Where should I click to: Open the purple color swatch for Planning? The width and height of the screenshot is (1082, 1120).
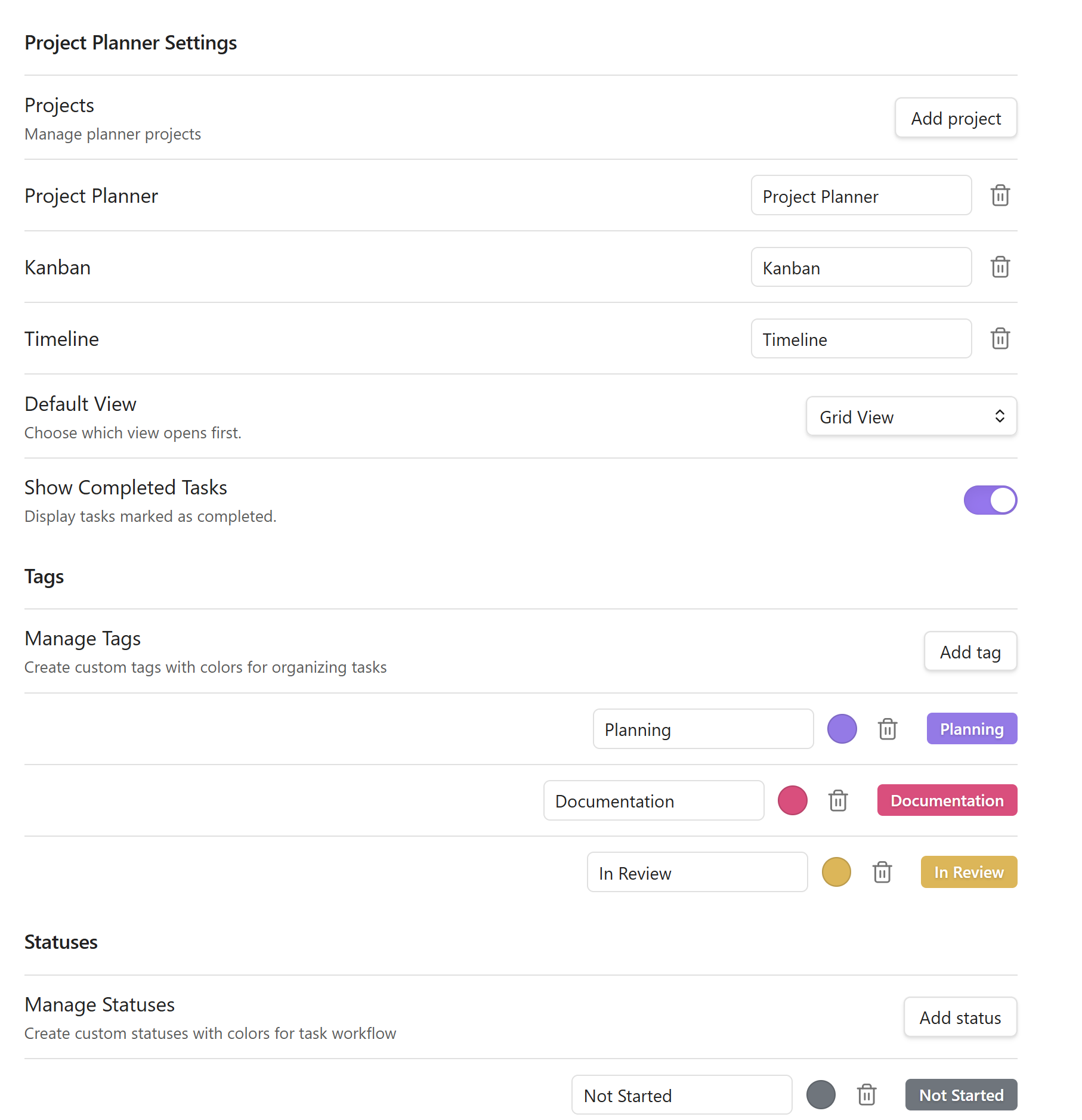[842, 728]
